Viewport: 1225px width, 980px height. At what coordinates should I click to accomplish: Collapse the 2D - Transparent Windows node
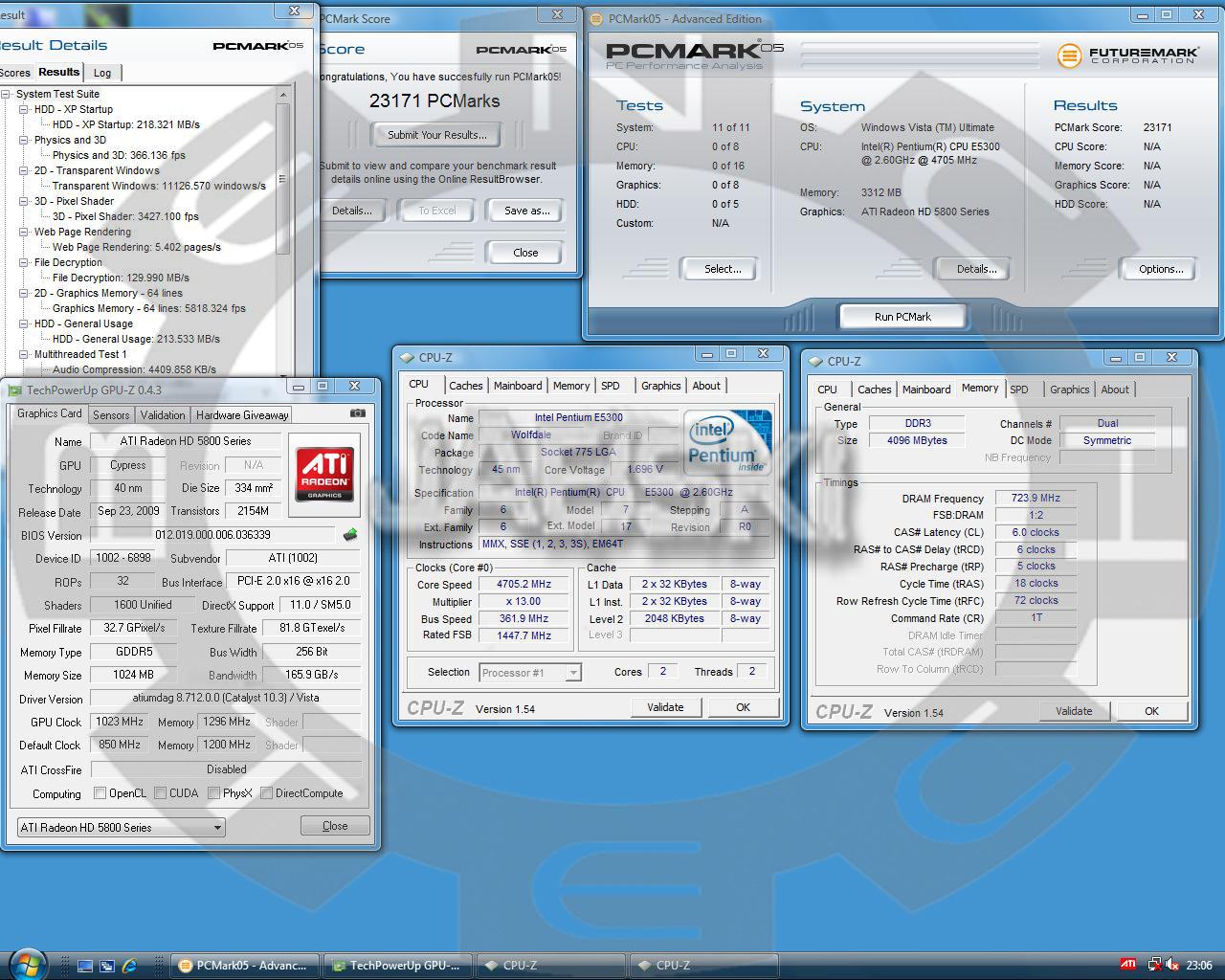24,170
